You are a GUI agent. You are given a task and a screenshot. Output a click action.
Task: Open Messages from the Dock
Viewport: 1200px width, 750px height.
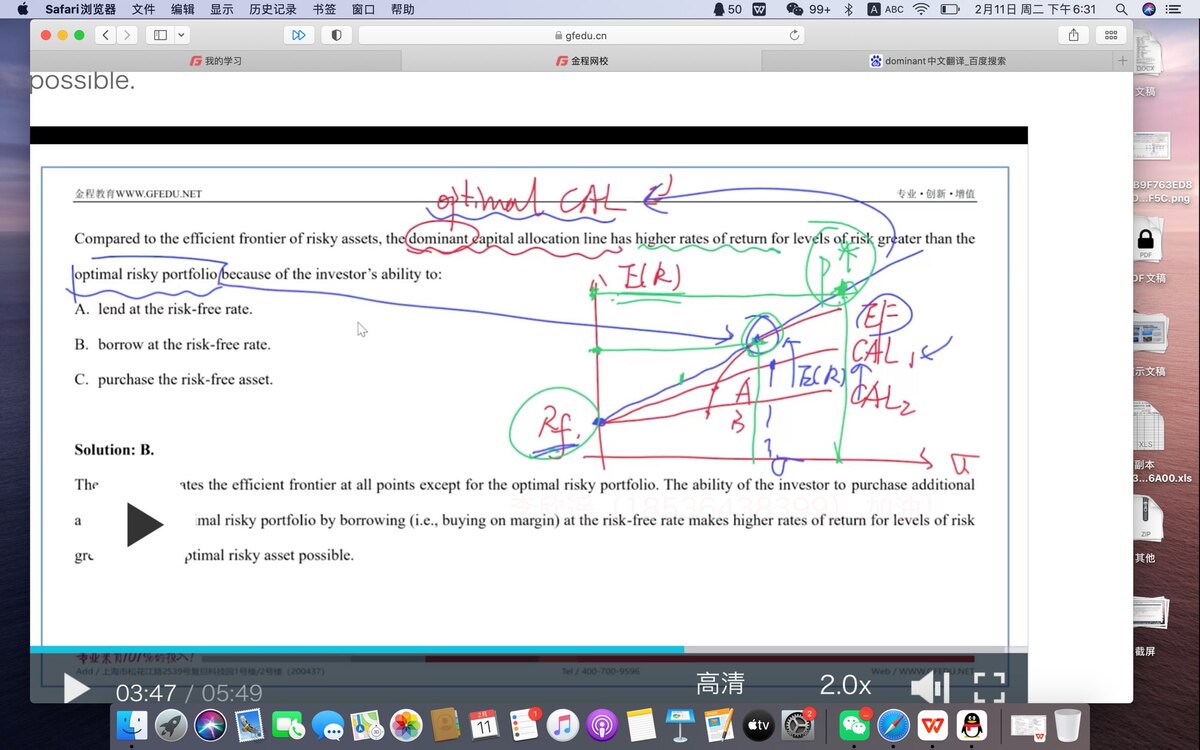[x=327, y=724]
